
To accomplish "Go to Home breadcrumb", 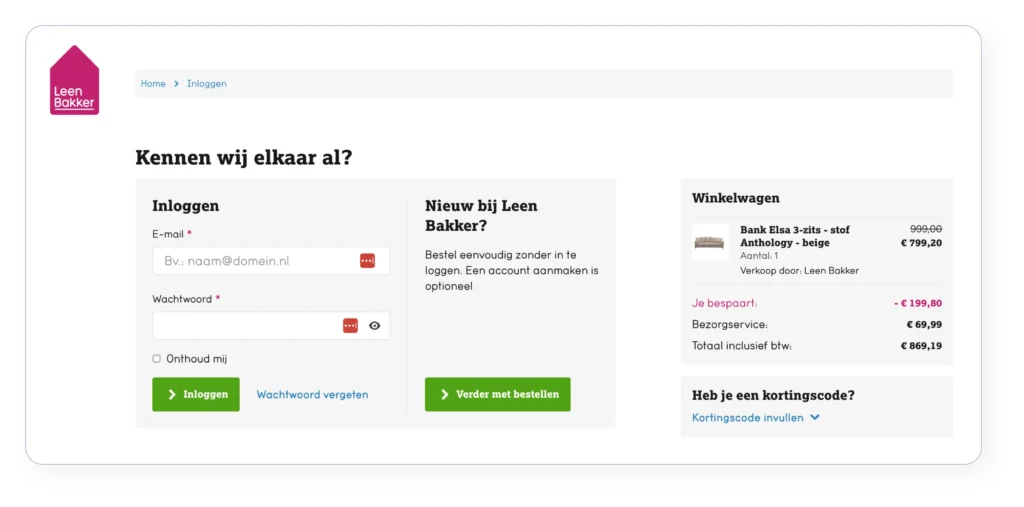I will [153, 84].
